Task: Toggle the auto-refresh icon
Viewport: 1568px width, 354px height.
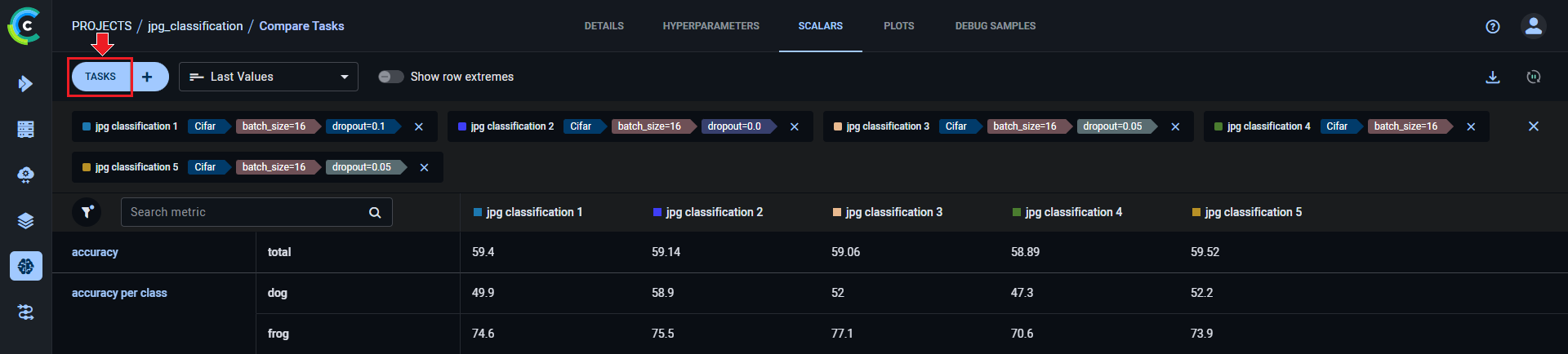Action: pos(1533,77)
